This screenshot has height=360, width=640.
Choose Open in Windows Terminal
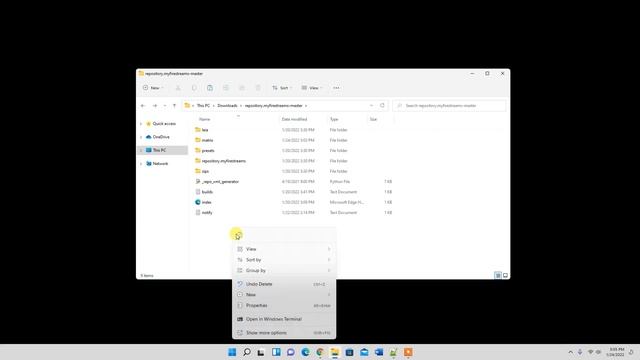[x=284, y=319]
